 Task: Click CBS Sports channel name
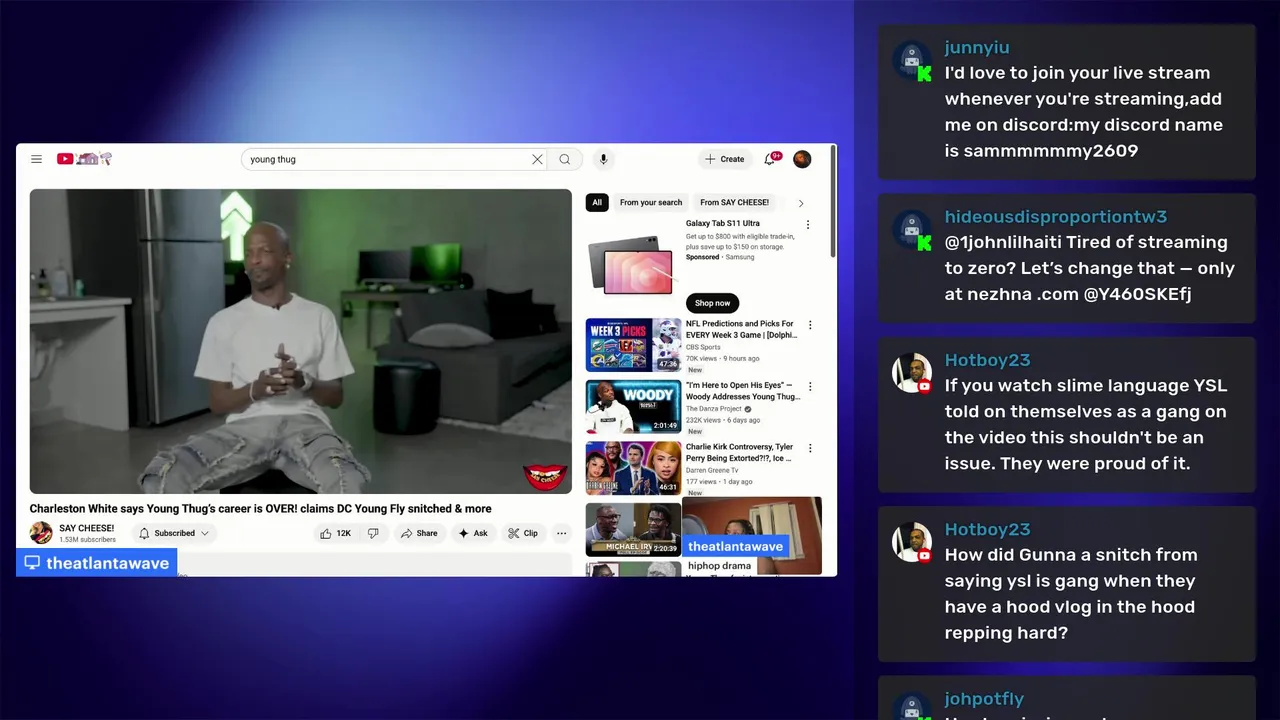click(x=703, y=348)
